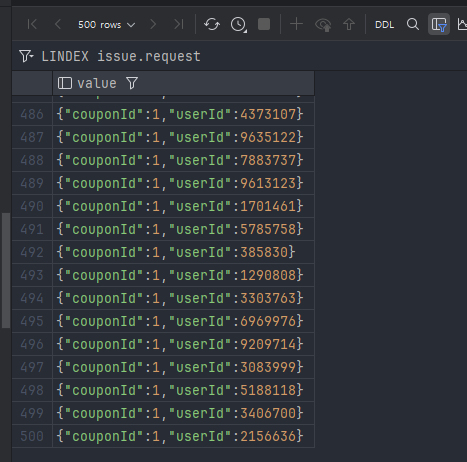Jump to last page of rows
The image size is (467, 462).
[x=179, y=24]
